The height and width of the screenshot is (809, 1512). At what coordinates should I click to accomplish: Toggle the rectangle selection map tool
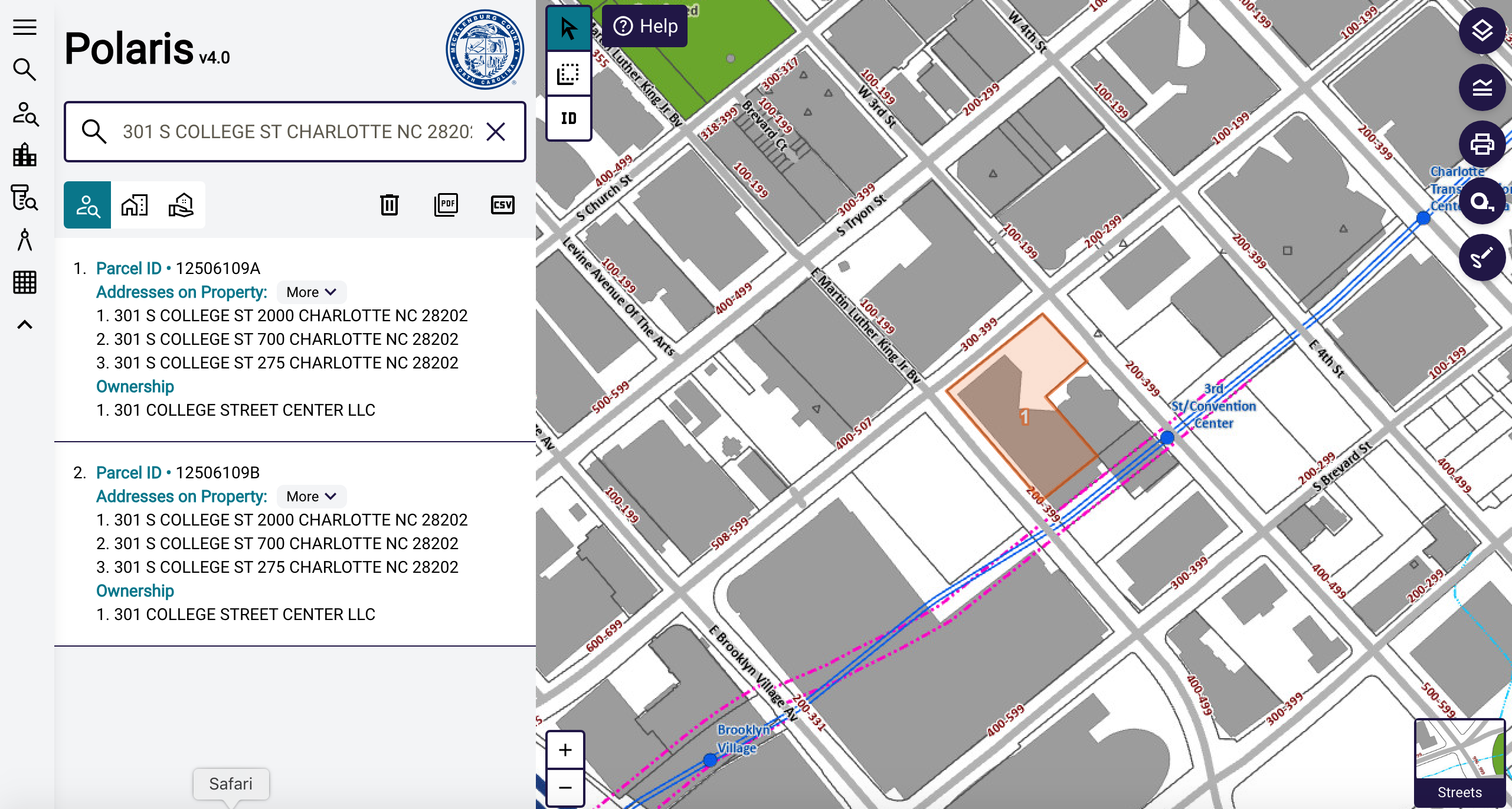[569, 74]
